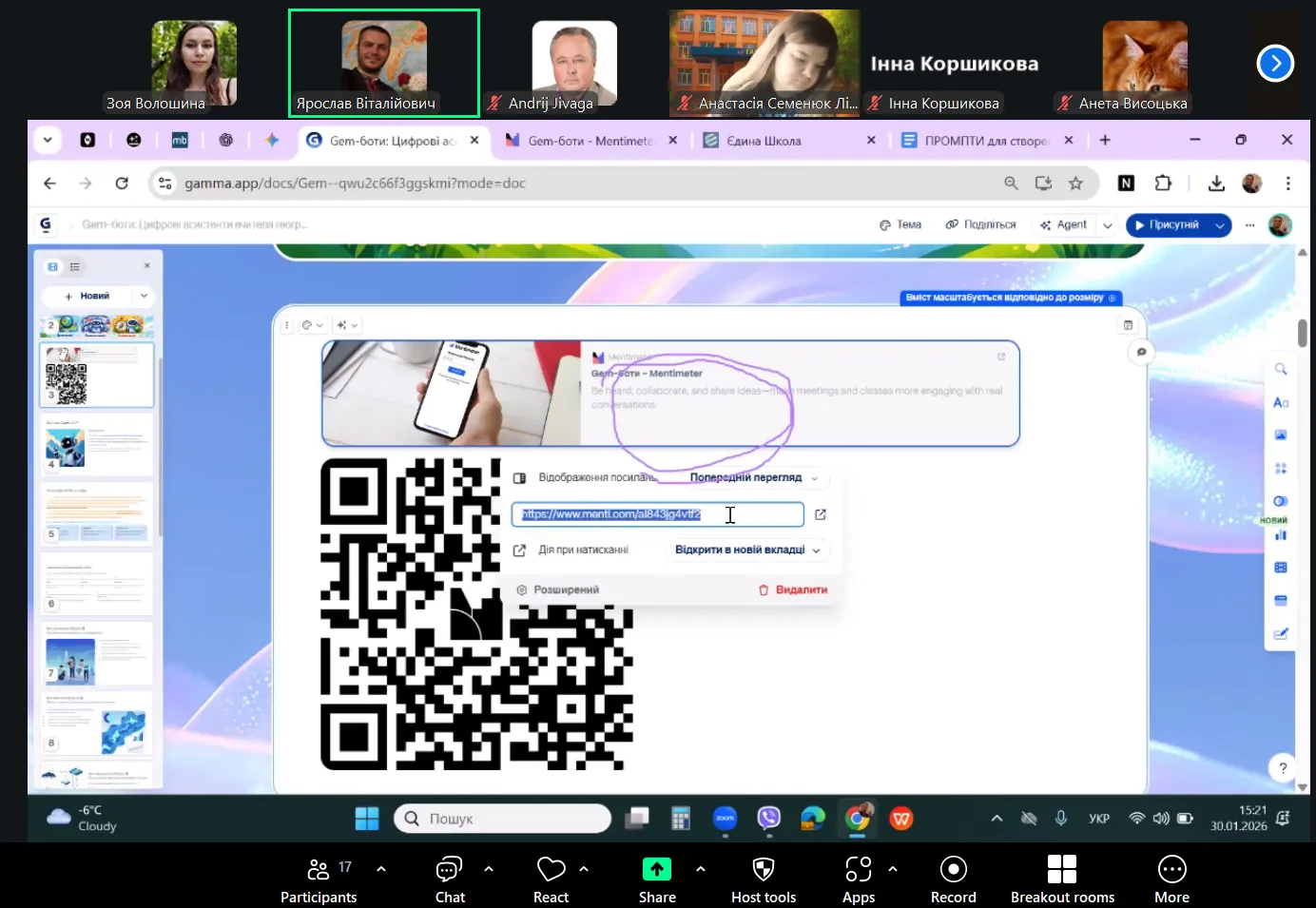Click the Видалити delete button
This screenshot has height=908, width=1316.
pyautogui.click(x=793, y=589)
